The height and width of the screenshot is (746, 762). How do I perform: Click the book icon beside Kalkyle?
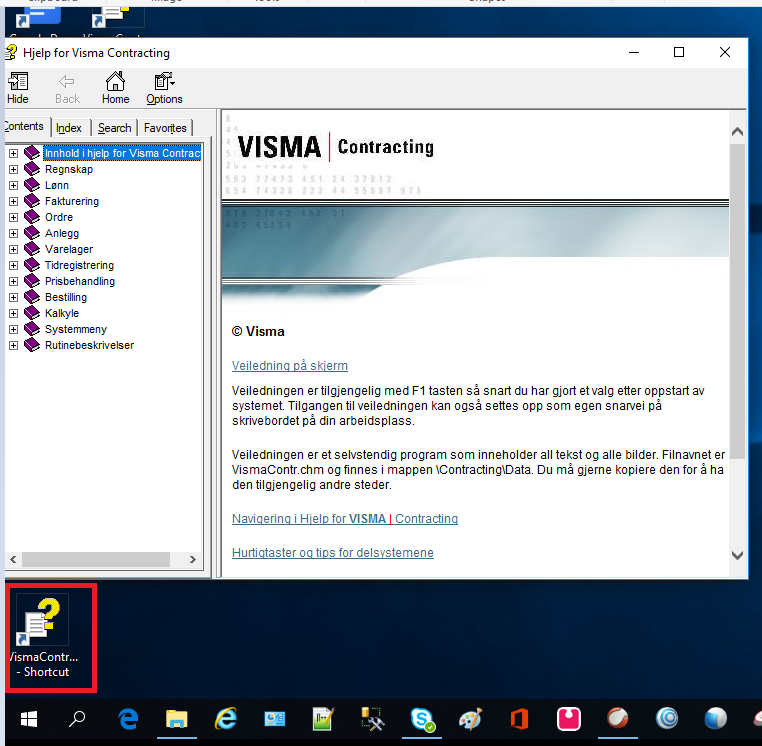coord(32,313)
